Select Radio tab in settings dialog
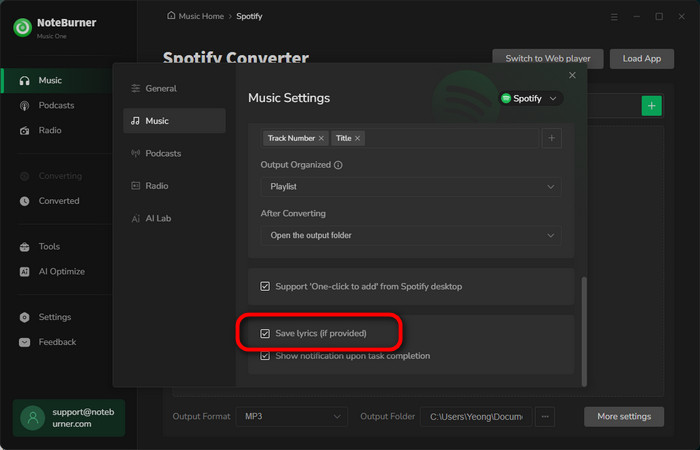This screenshot has width=700, height=450. click(174, 186)
